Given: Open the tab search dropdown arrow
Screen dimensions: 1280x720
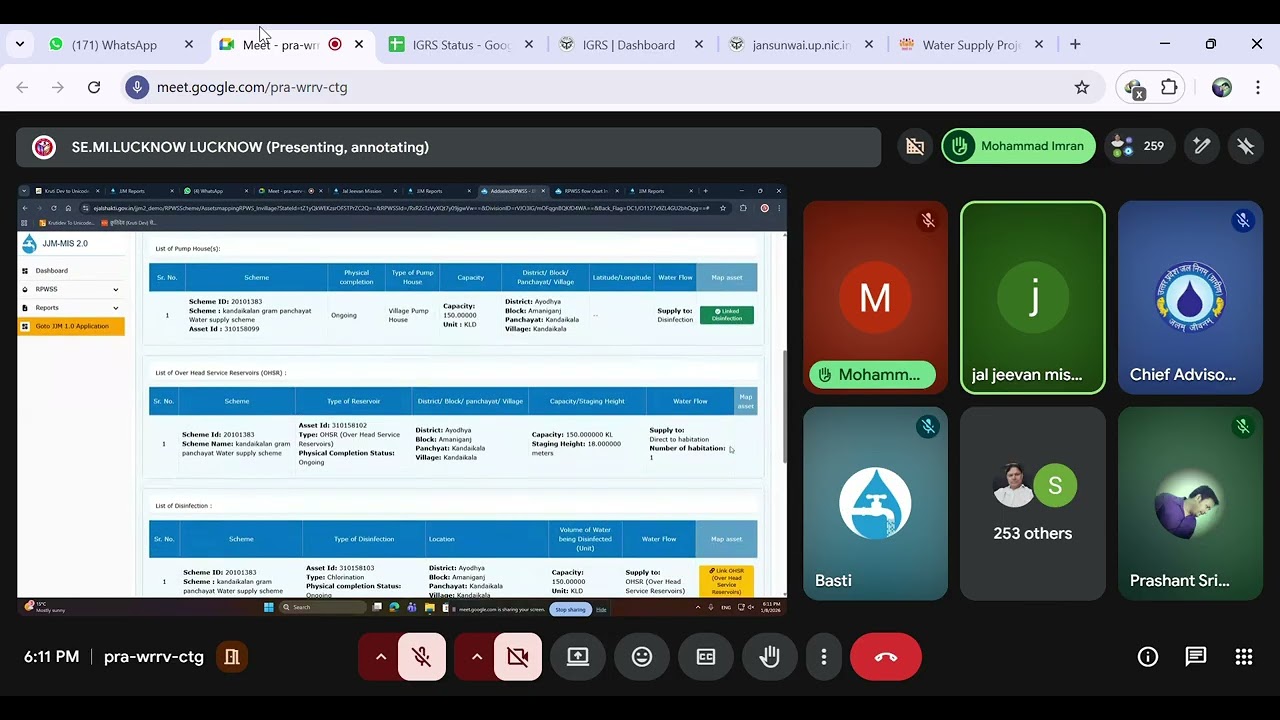Looking at the screenshot, I should pos(20,45).
